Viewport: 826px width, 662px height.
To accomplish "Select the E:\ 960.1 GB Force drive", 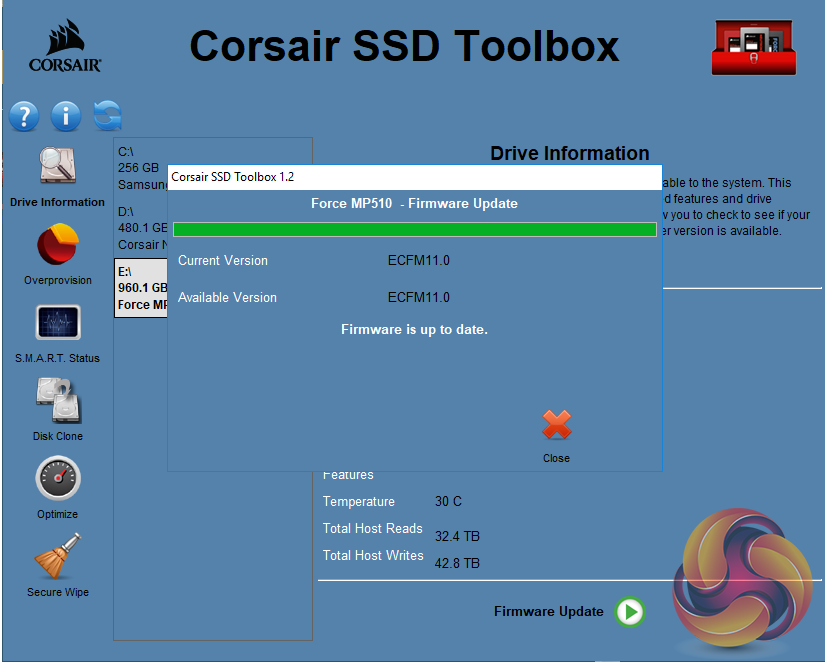I will pos(141,288).
